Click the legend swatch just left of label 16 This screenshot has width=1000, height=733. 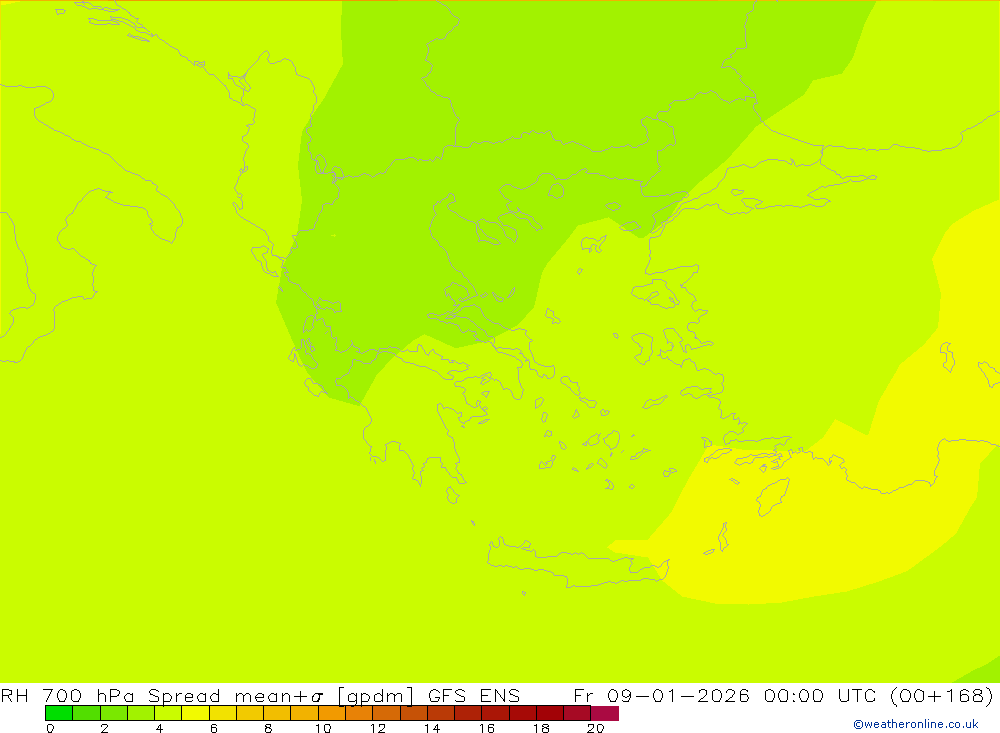[469, 713]
